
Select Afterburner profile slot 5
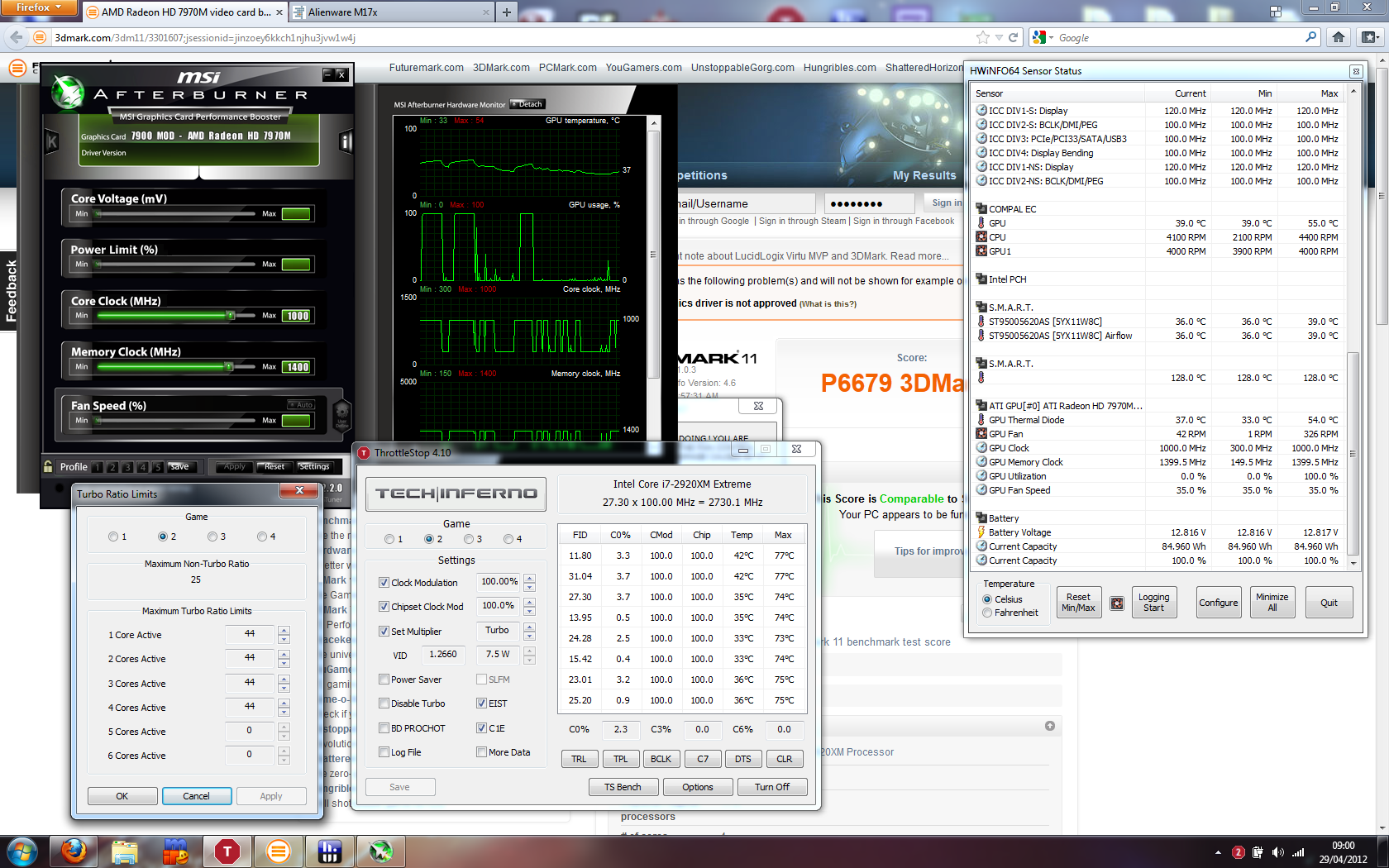click(157, 467)
